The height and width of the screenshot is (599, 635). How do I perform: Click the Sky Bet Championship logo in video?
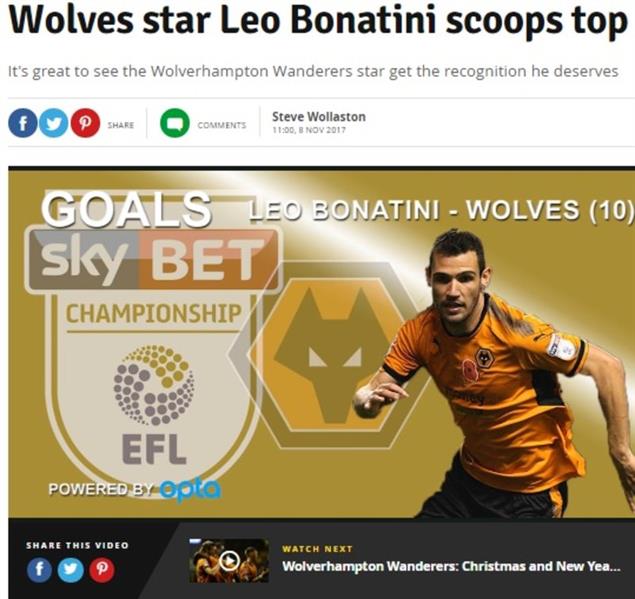153,343
